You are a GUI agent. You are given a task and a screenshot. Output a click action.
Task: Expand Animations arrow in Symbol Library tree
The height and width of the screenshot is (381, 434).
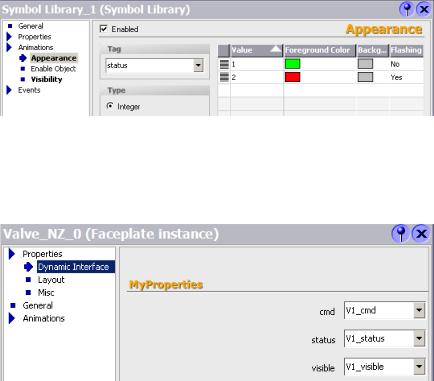coord(9,47)
